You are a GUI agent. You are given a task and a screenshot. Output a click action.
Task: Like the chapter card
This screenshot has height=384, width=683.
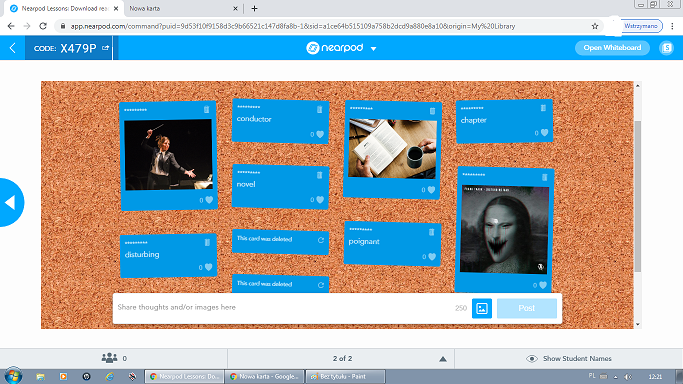pyautogui.click(x=544, y=133)
